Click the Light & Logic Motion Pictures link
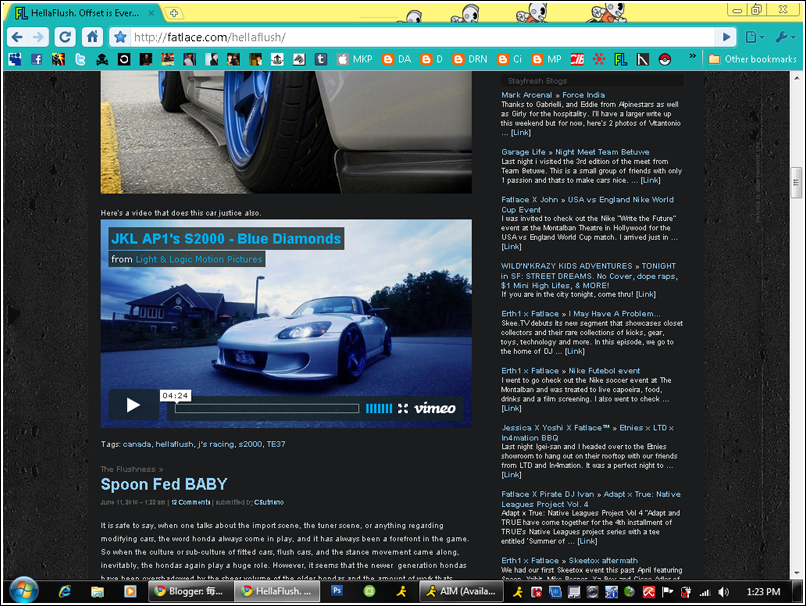This screenshot has width=806, height=606. pyautogui.click(x=199, y=259)
